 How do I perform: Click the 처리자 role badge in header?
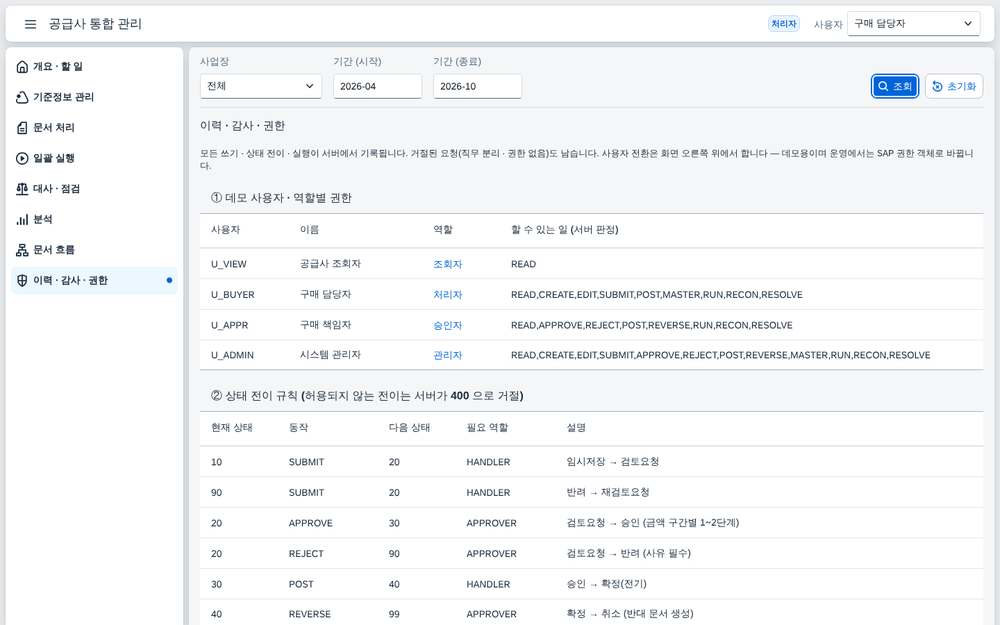[x=784, y=24]
